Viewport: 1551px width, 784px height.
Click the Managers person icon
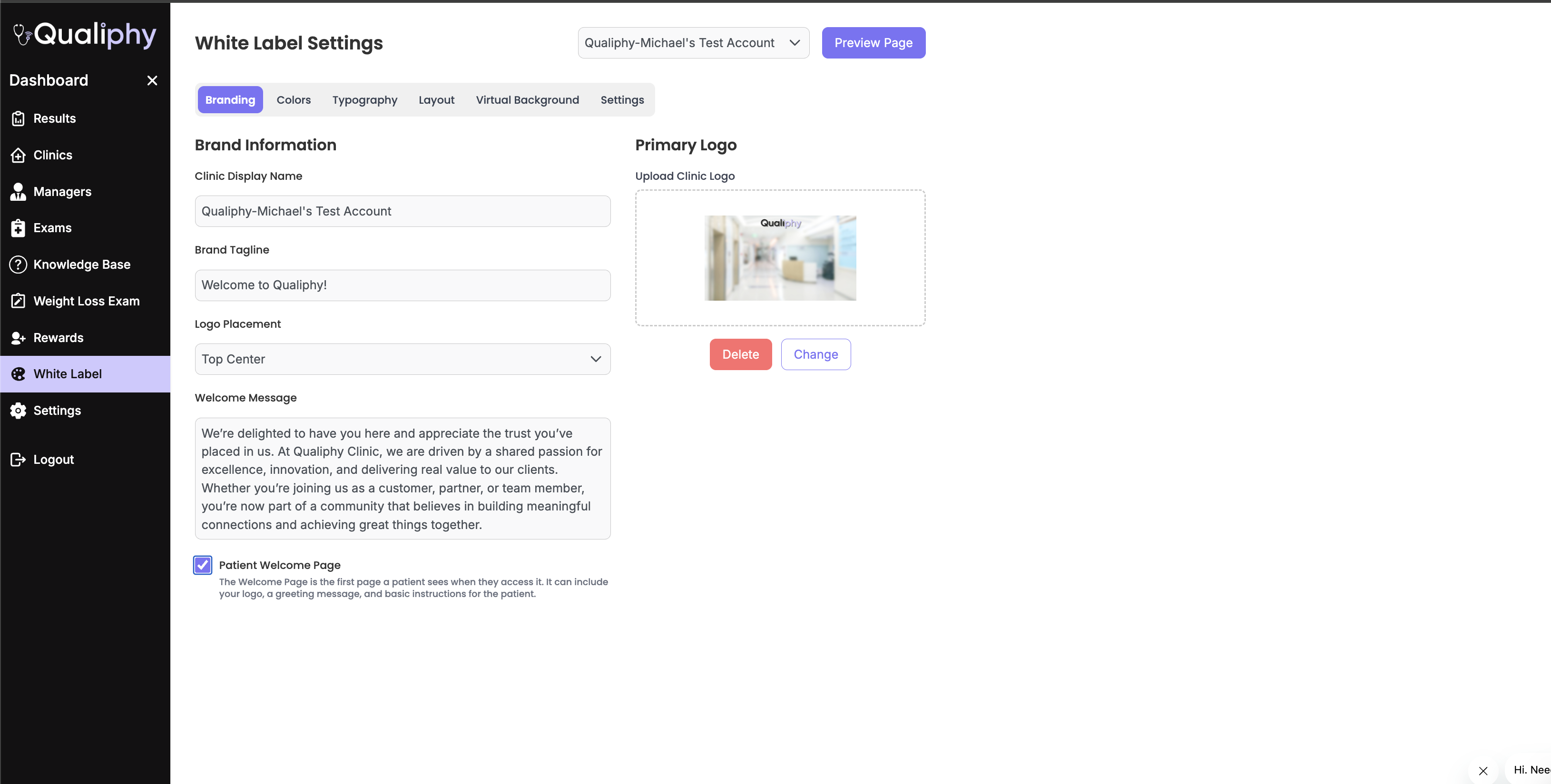[x=18, y=192]
